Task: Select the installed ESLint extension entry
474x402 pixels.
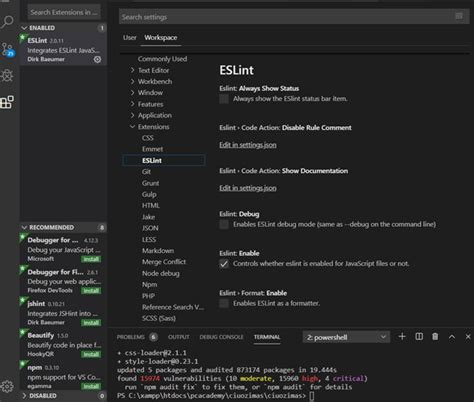Action: (63, 49)
